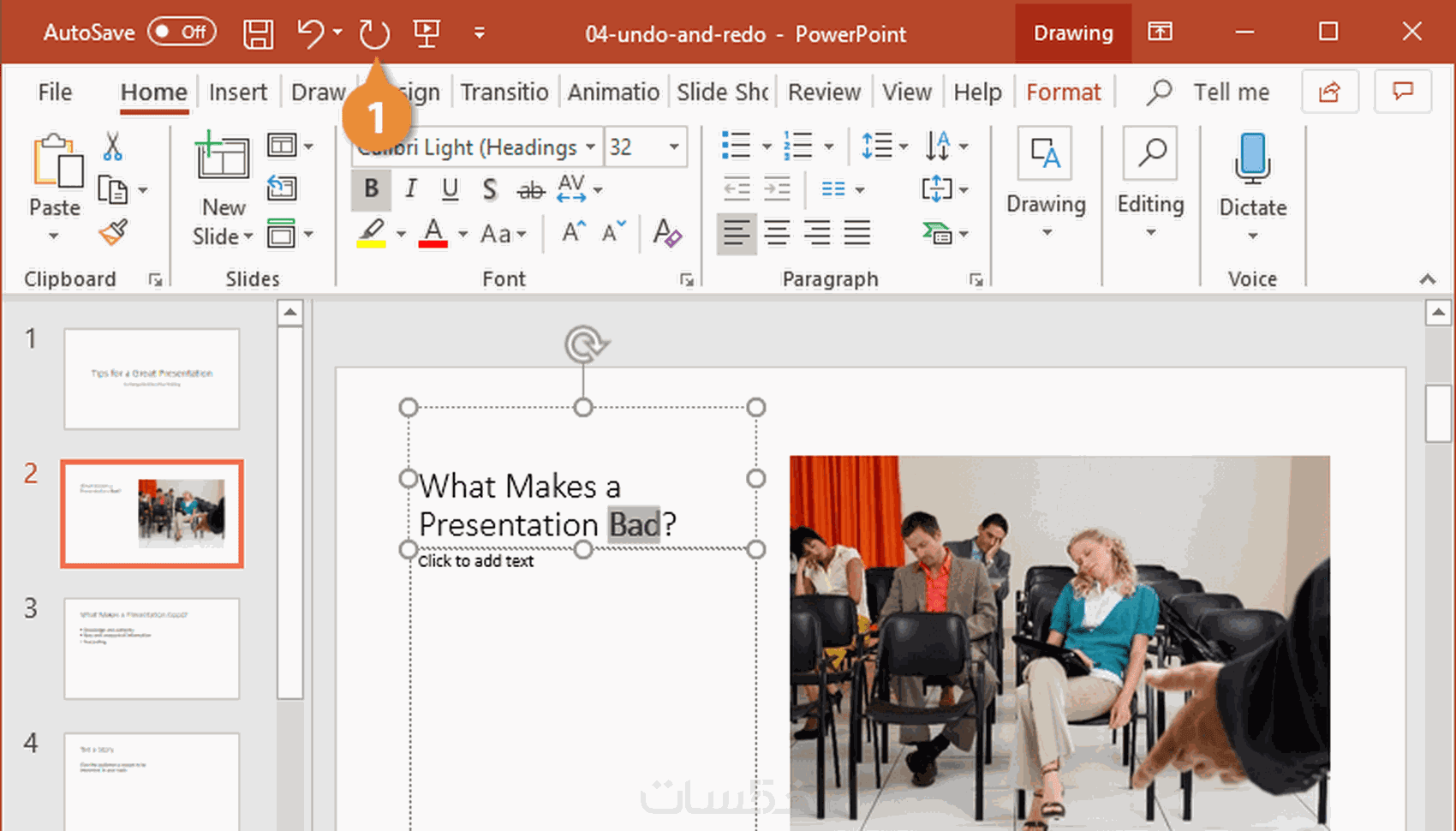
Task: Open the font size dropdown
Action: 674,146
